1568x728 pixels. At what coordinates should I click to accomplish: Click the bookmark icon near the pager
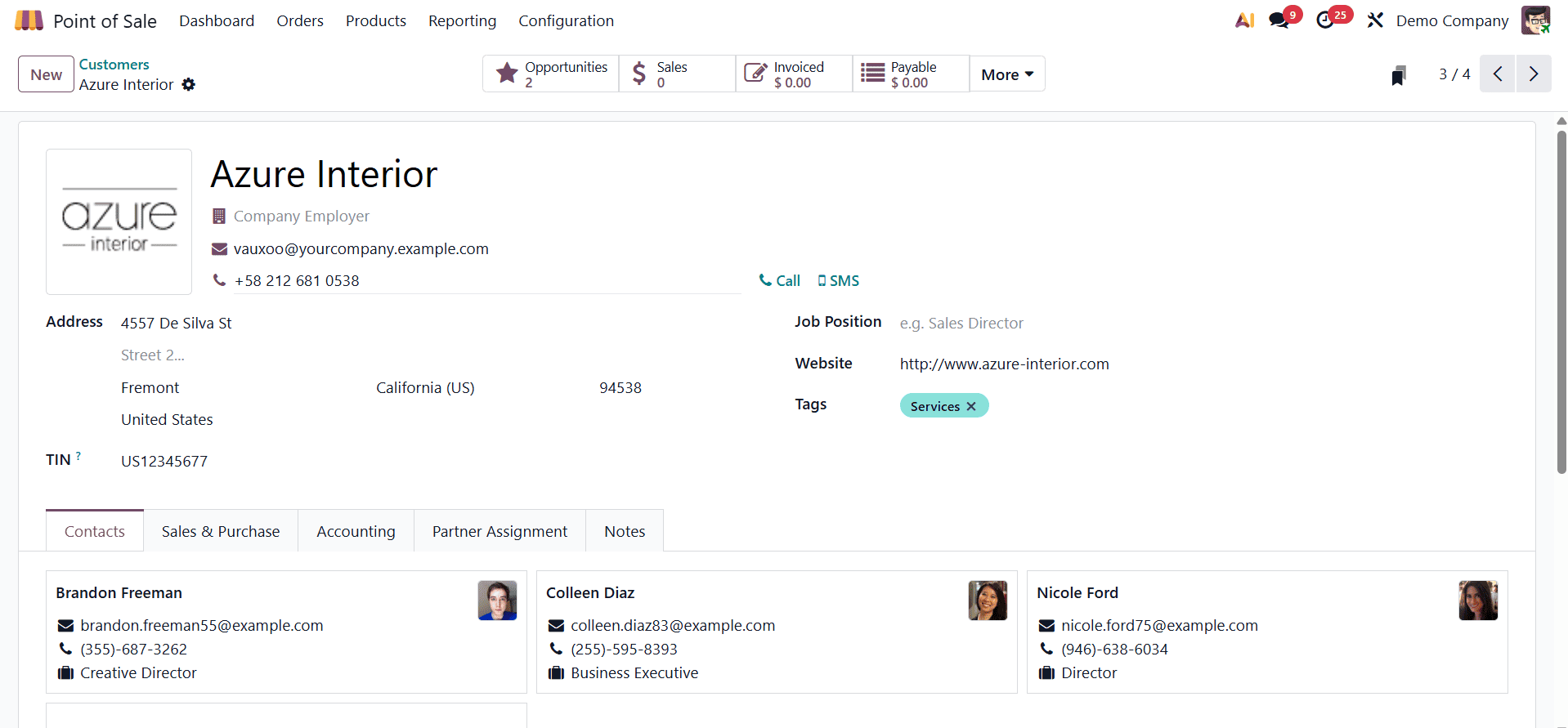coord(1399,75)
